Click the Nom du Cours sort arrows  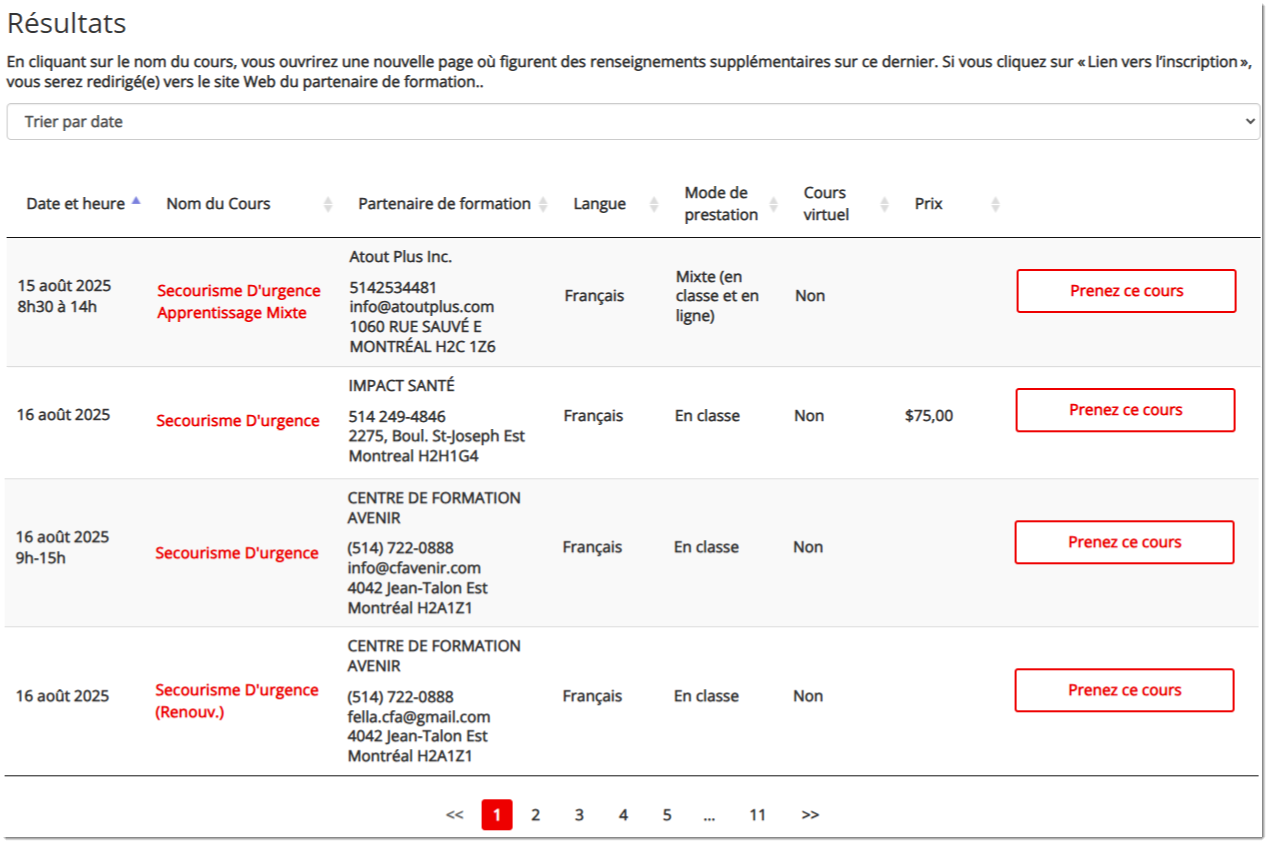coord(328,204)
